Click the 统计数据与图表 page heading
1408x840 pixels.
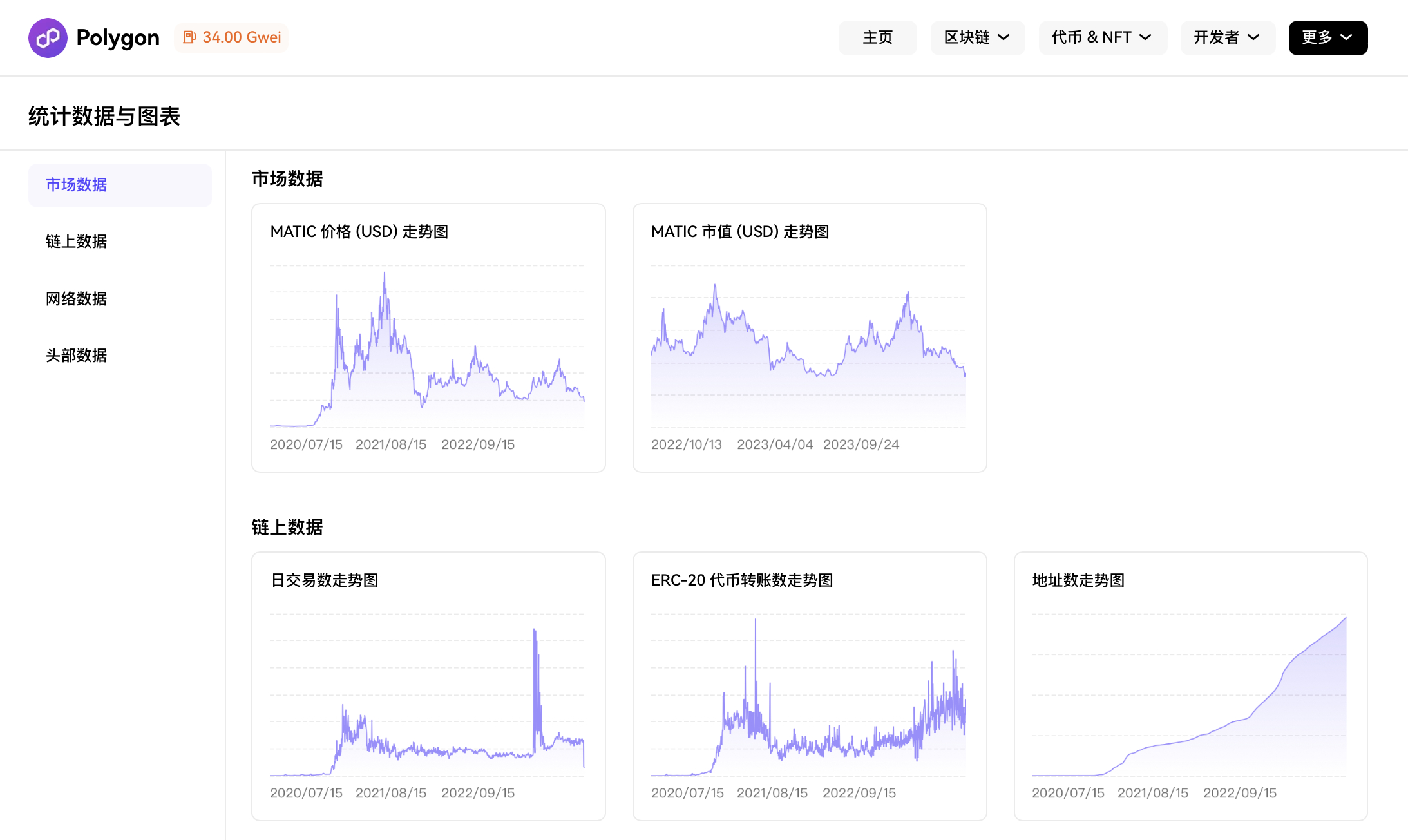[104, 117]
